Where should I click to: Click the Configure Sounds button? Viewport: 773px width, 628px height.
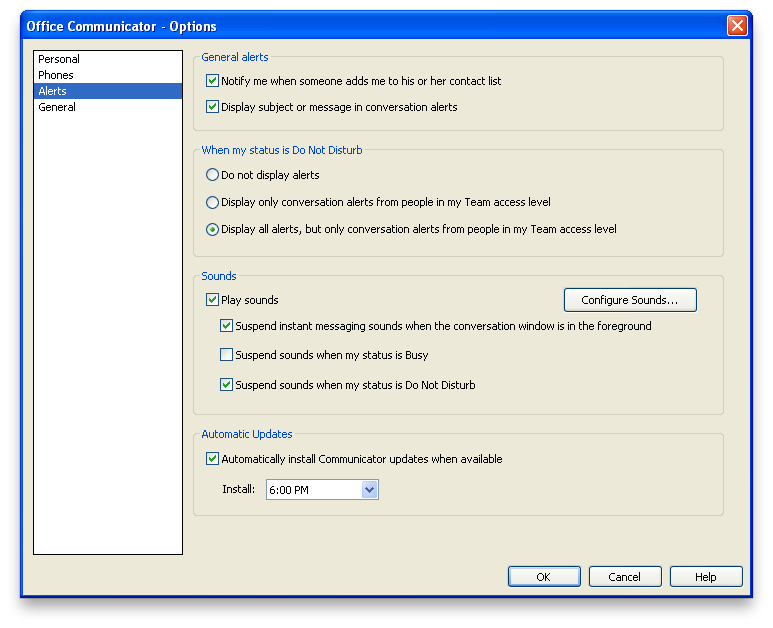[630, 300]
